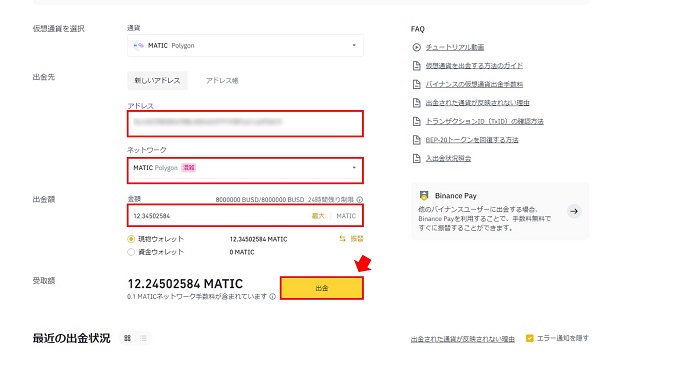Screen dimensions: 680x366
Task: Click into the アドレス input field
Action: pyautogui.click(x=245, y=124)
